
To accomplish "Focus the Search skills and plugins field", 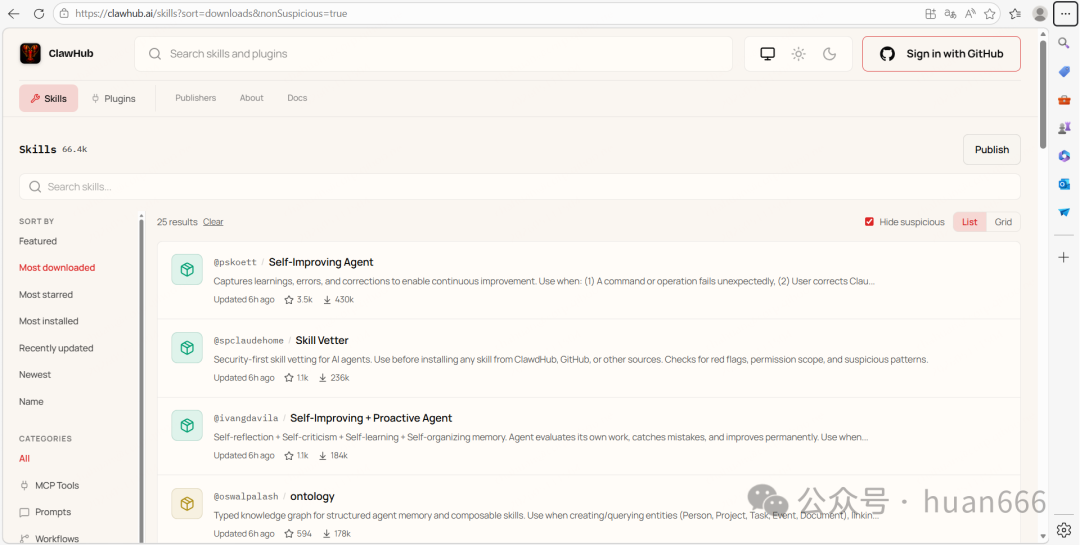I will [433, 54].
